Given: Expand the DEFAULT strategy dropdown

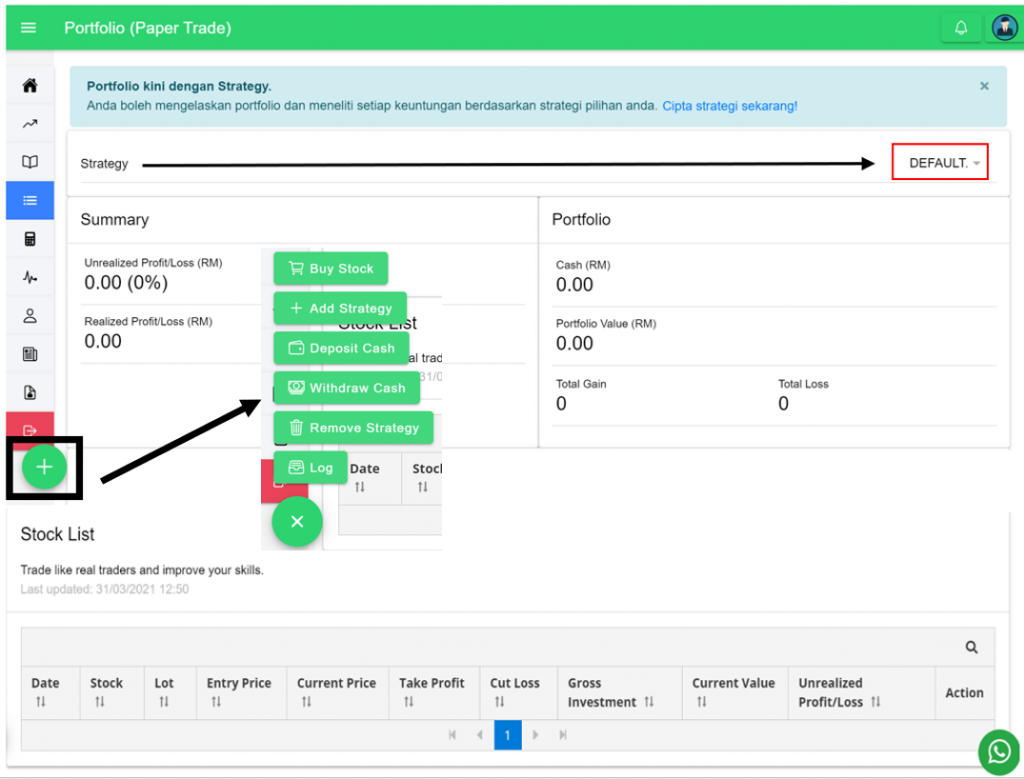Looking at the screenshot, I should point(940,163).
